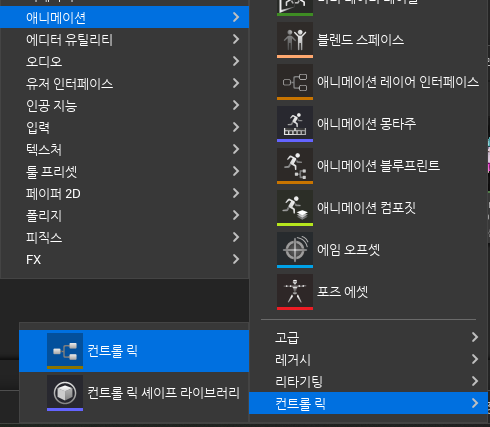Open the 폴리지 category
This screenshot has width=490, height=427.
coord(124,215)
